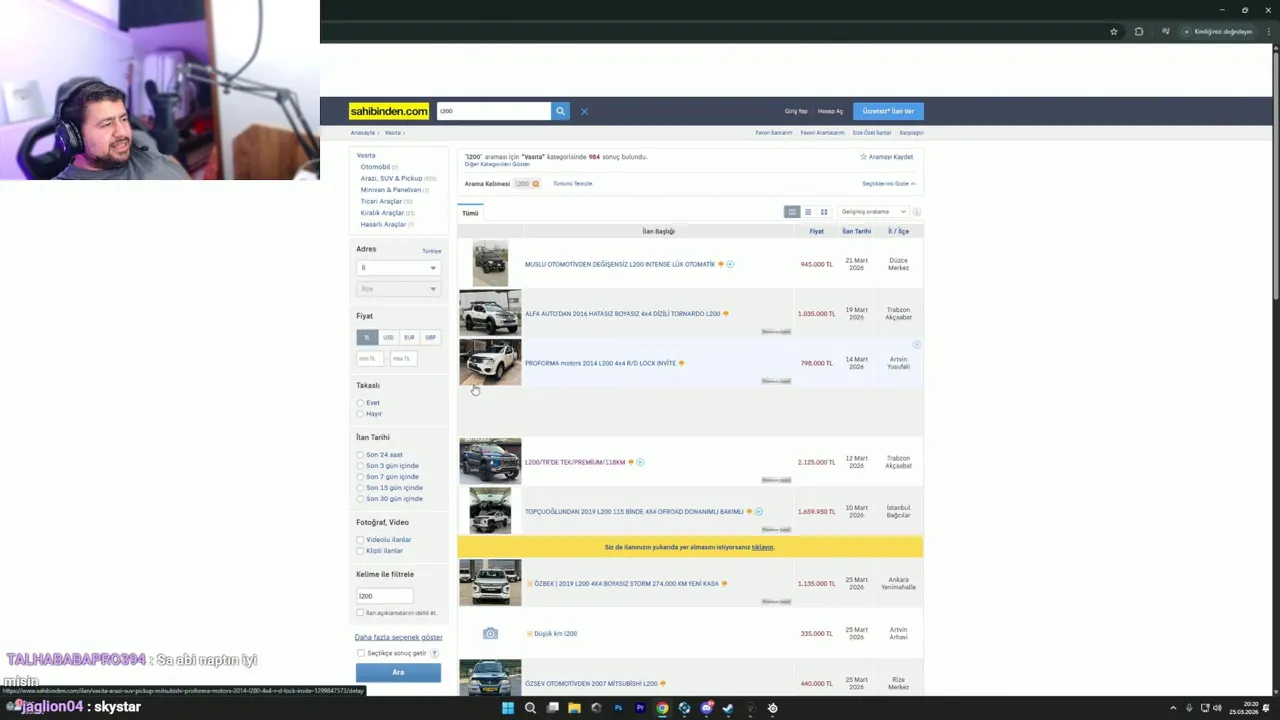Select the USD currency tab

388,338
